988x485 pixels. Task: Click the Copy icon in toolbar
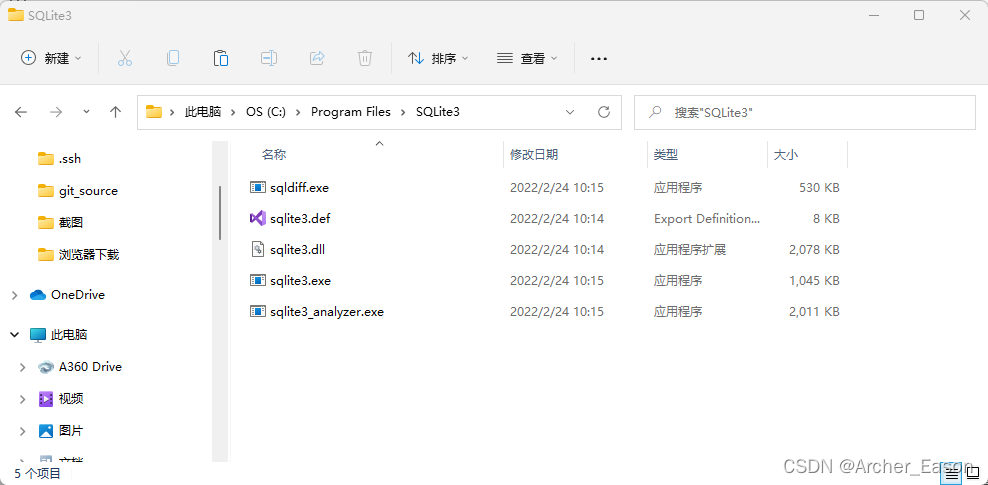[x=173, y=59]
